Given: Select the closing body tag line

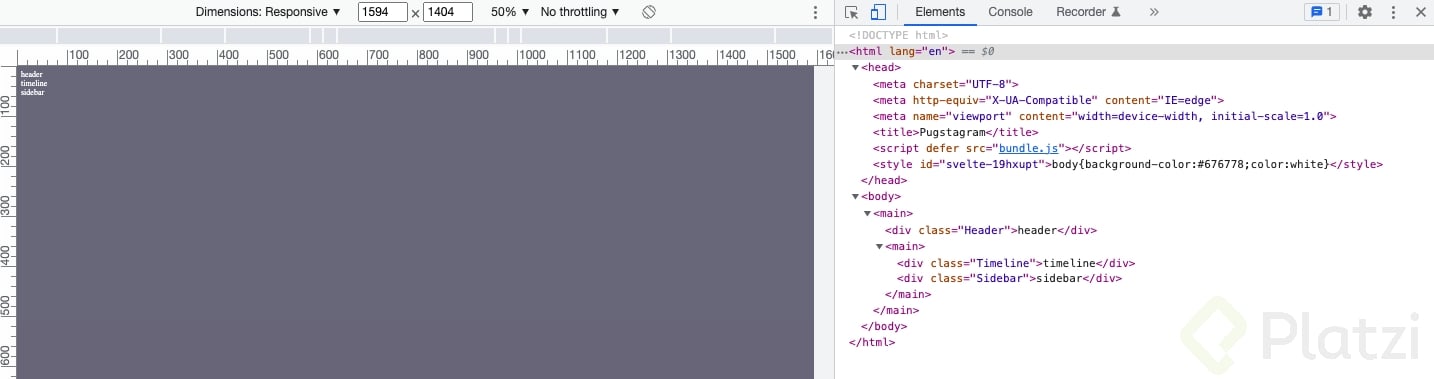Looking at the screenshot, I should pos(884,326).
